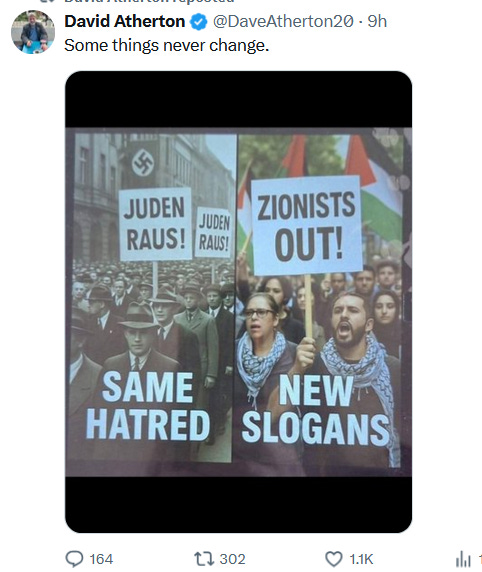Click the 164 replies count
This screenshot has height=572, width=482.
coord(101,559)
